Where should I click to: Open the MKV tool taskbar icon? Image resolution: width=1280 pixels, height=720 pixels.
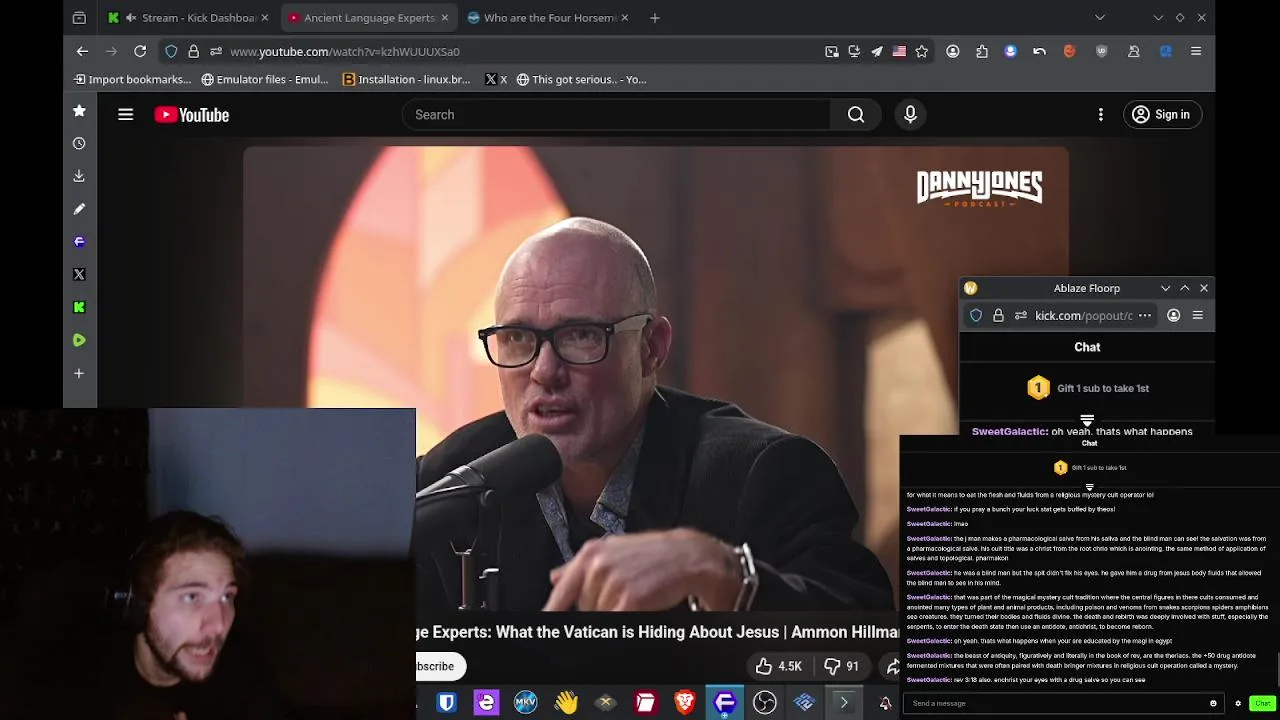pos(525,703)
